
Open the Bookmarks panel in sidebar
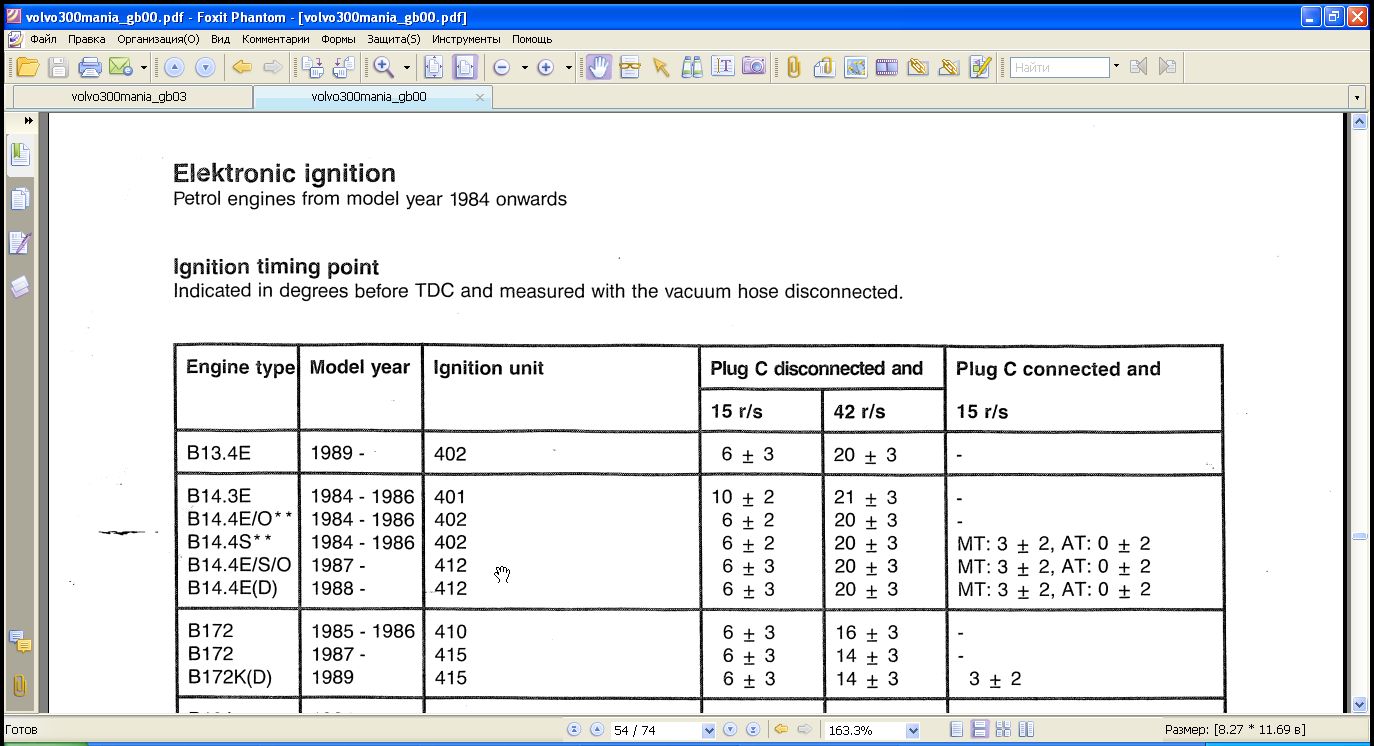(x=20, y=155)
